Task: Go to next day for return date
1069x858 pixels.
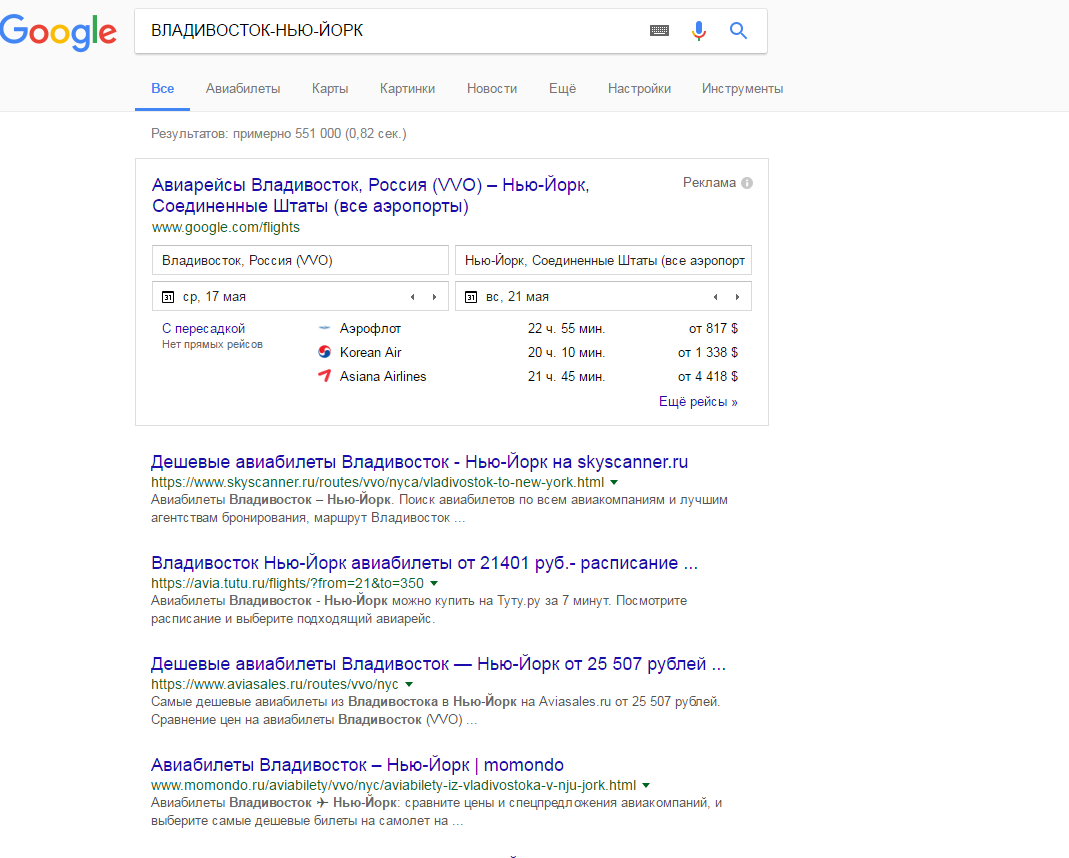Action: click(737, 296)
